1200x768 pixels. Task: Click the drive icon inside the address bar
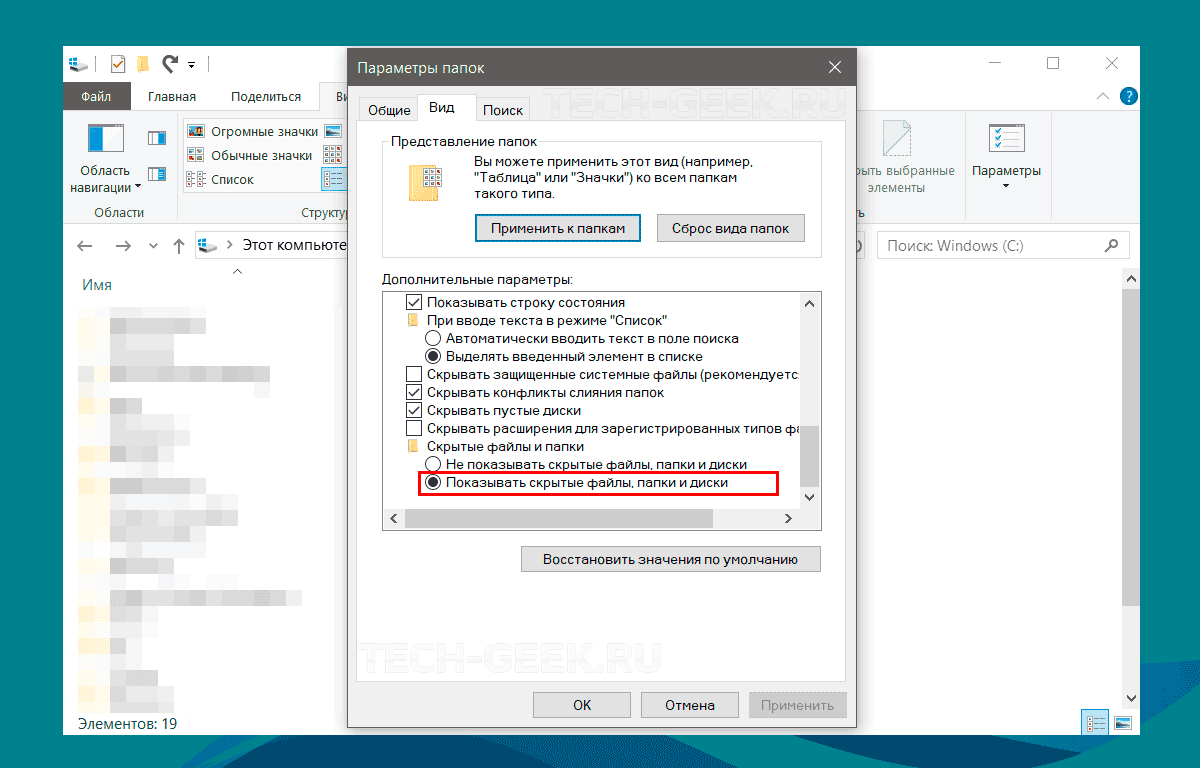pos(209,245)
